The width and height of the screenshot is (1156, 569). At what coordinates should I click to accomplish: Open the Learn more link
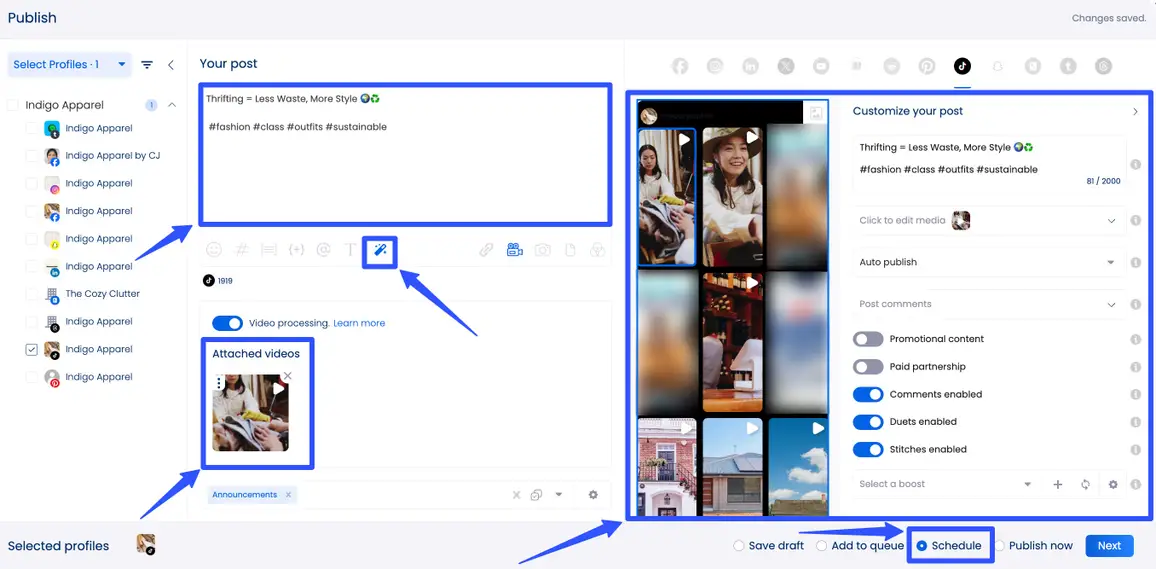pyautogui.click(x=359, y=323)
